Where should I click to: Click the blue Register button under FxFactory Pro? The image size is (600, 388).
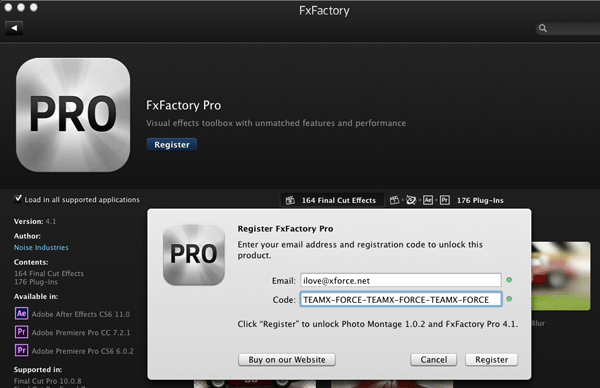coord(172,145)
